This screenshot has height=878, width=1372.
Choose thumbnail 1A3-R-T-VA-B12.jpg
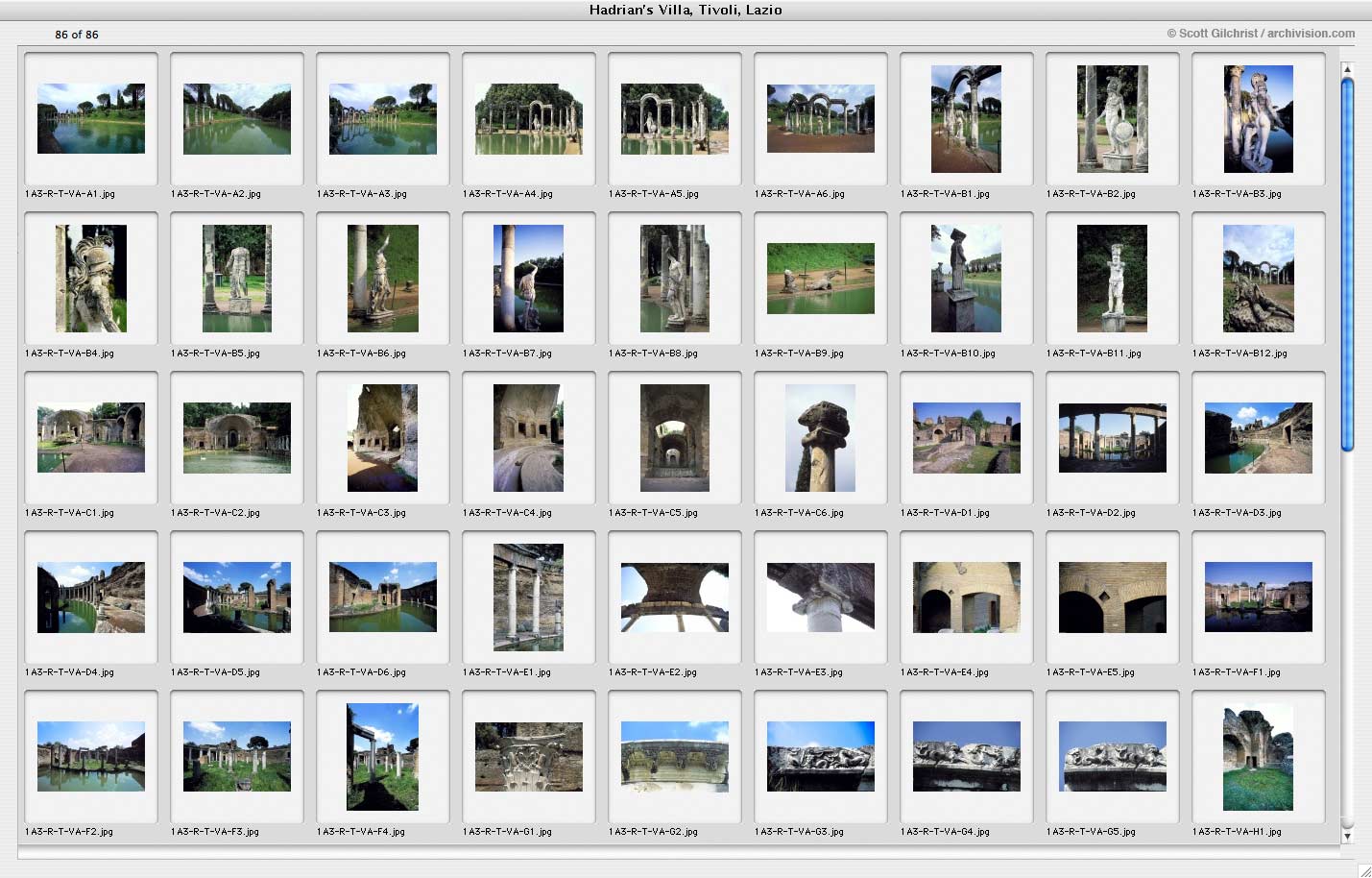click(1259, 279)
